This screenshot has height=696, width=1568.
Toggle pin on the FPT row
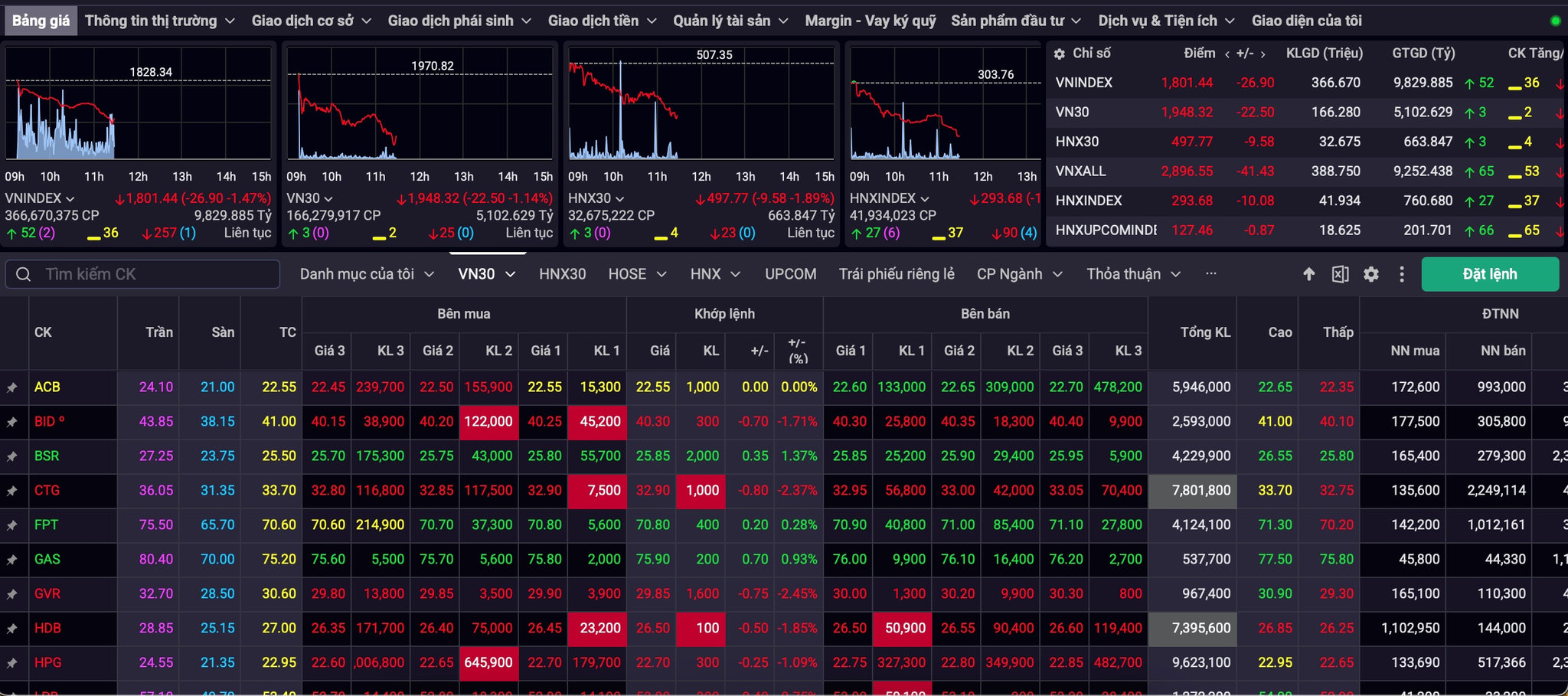(12, 525)
